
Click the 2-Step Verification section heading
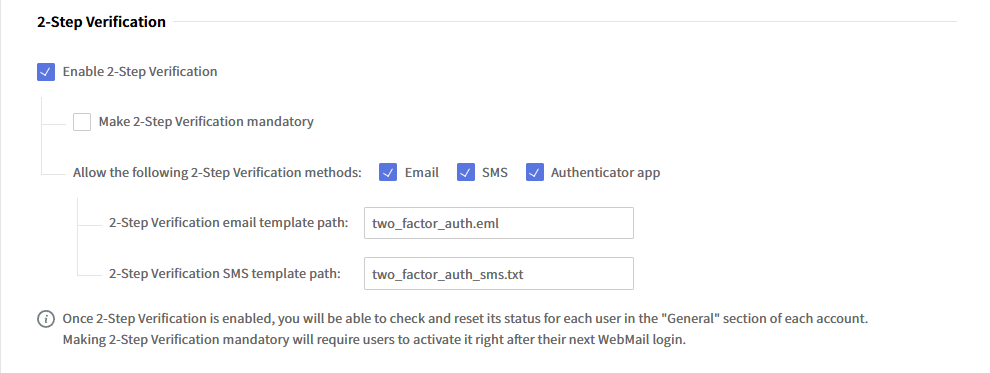pos(101,22)
